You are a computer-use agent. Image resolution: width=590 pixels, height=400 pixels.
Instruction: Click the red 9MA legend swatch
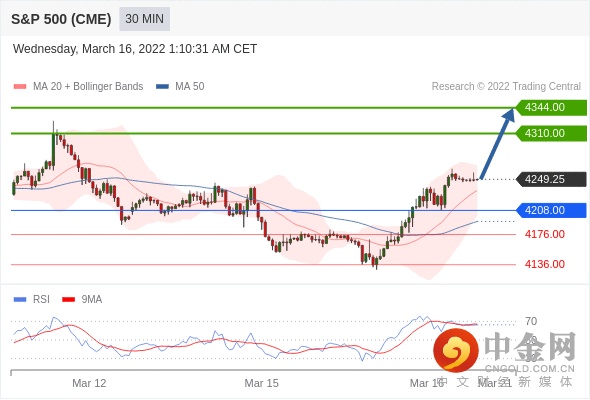point(68,300)
